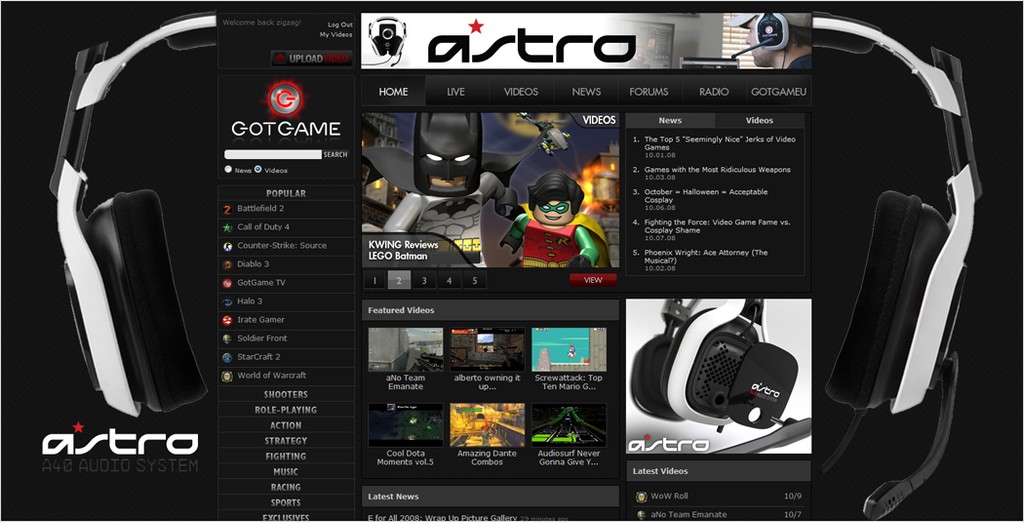Open the GOTGAMEU navigation tab
Image resolution: width=1024 pixels, height=522 pixels.
click(x=778, y=91)
